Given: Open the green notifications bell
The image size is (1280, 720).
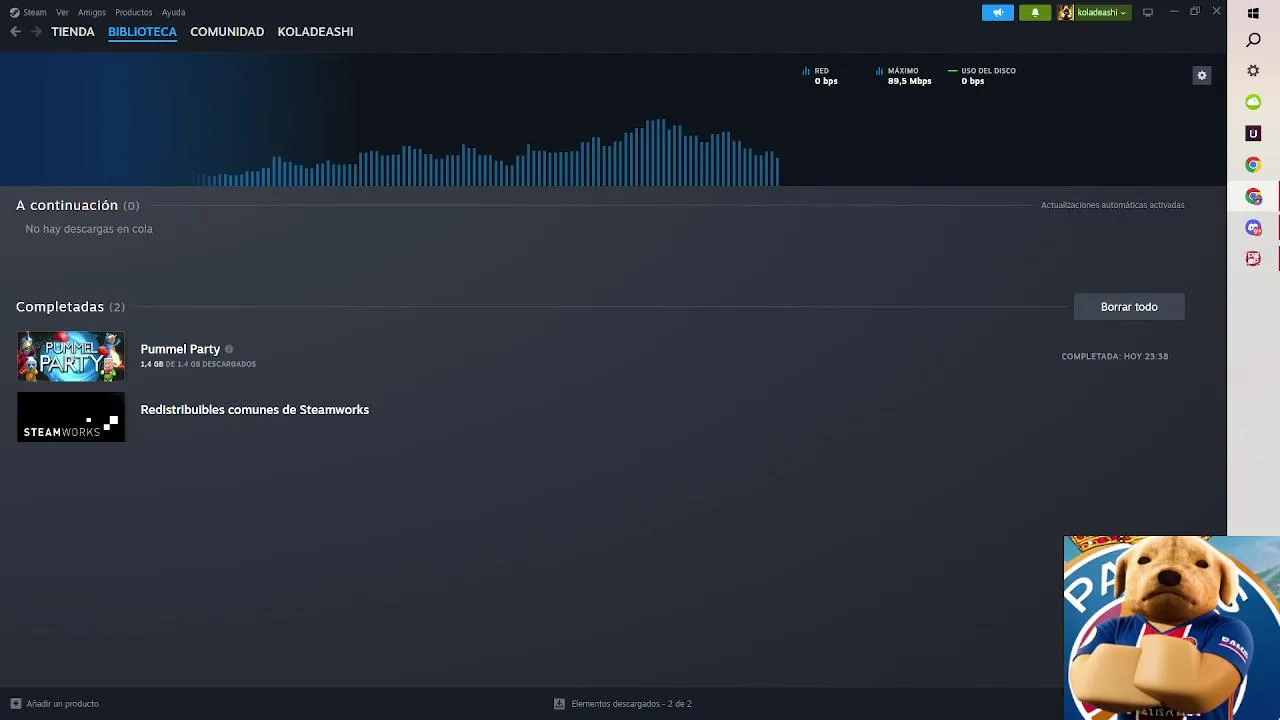Looking at the screenshot, I should coord(1035,12).
